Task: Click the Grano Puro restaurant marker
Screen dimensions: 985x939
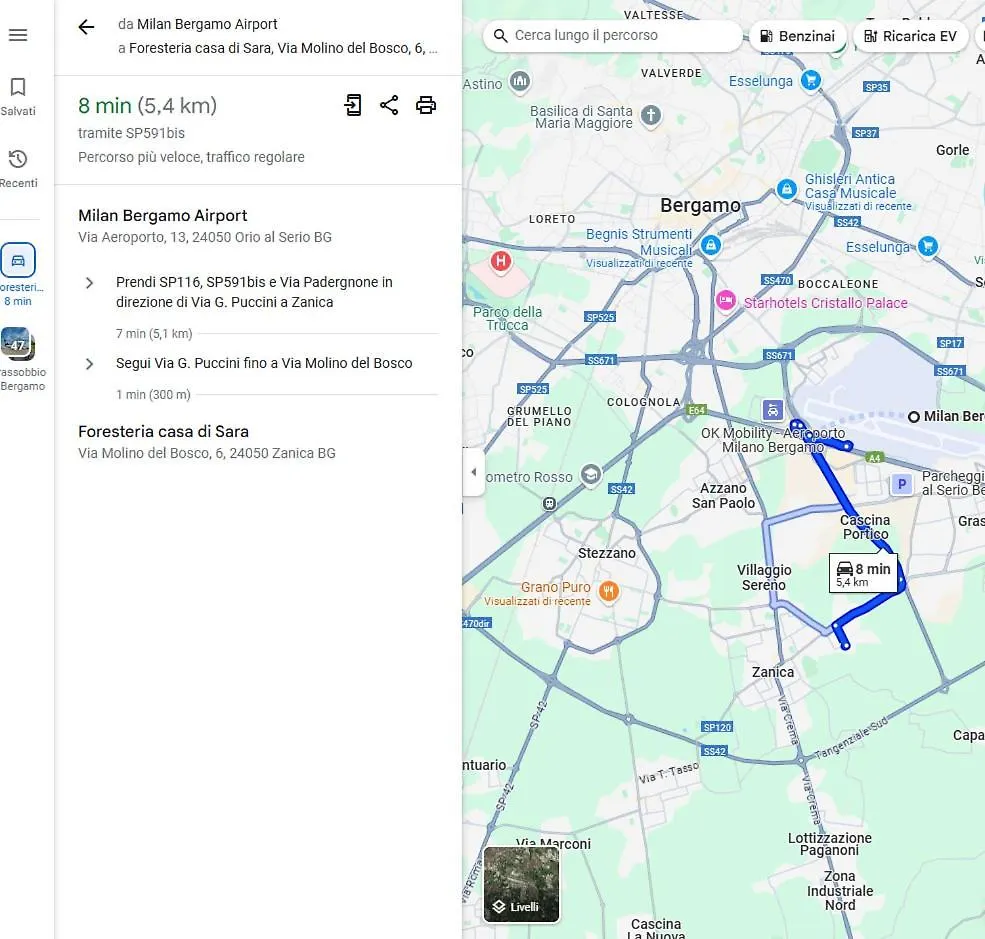Action: click(608, 591)
